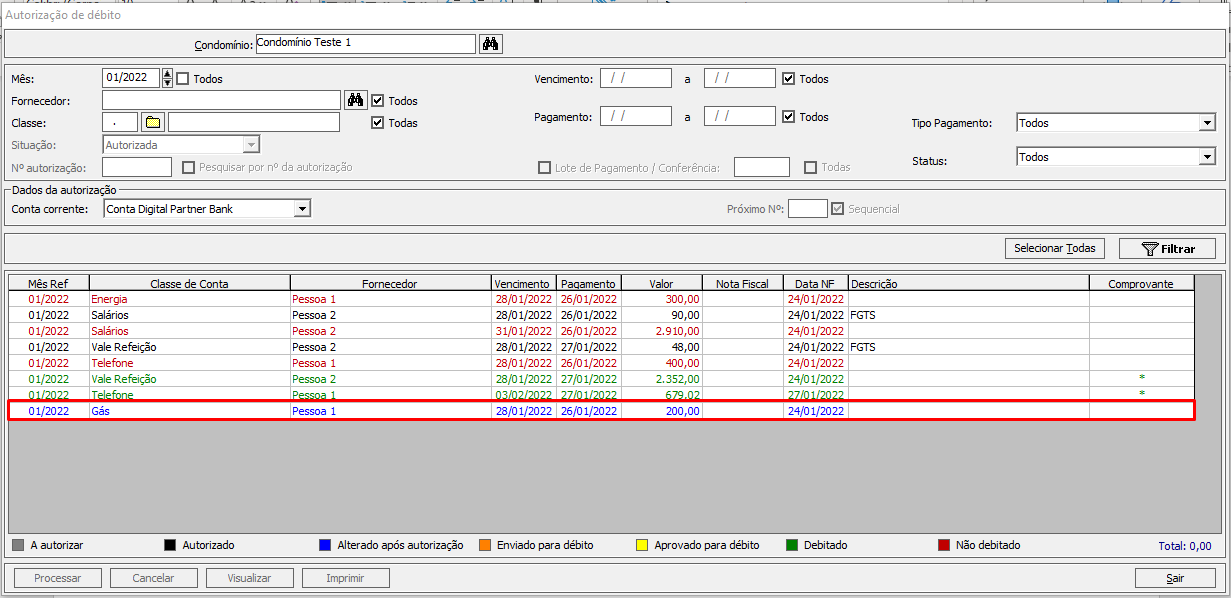Toggle Pesquisar por nº da autorização checkbox
This screenshot has height=598, width=1231.
(188, 167)
